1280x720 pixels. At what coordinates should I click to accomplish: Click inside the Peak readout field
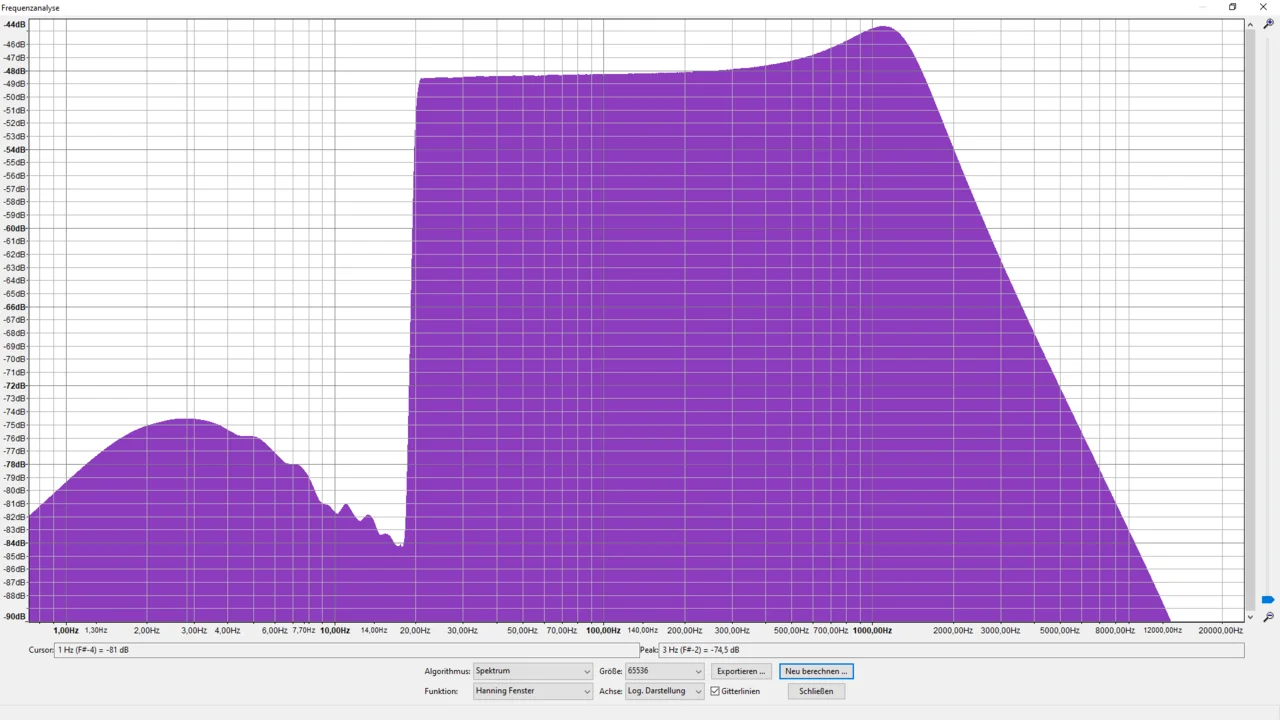[950, 650]
